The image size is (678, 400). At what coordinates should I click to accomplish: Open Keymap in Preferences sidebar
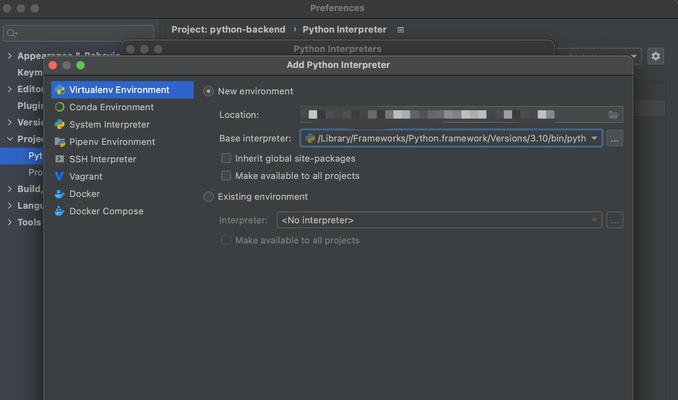click(30, 72)
